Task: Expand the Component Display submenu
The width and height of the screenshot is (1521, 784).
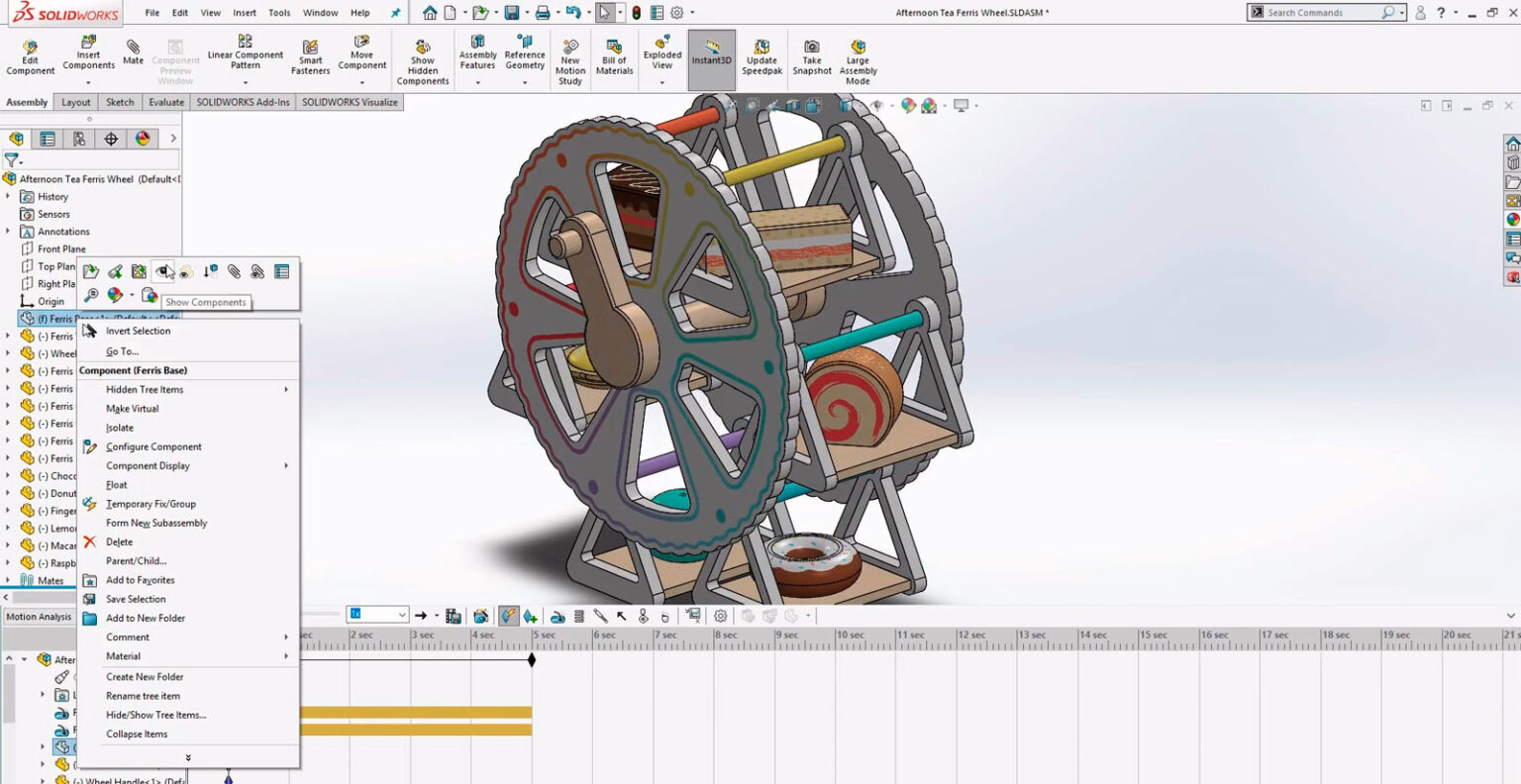Action: click(149, 465)
